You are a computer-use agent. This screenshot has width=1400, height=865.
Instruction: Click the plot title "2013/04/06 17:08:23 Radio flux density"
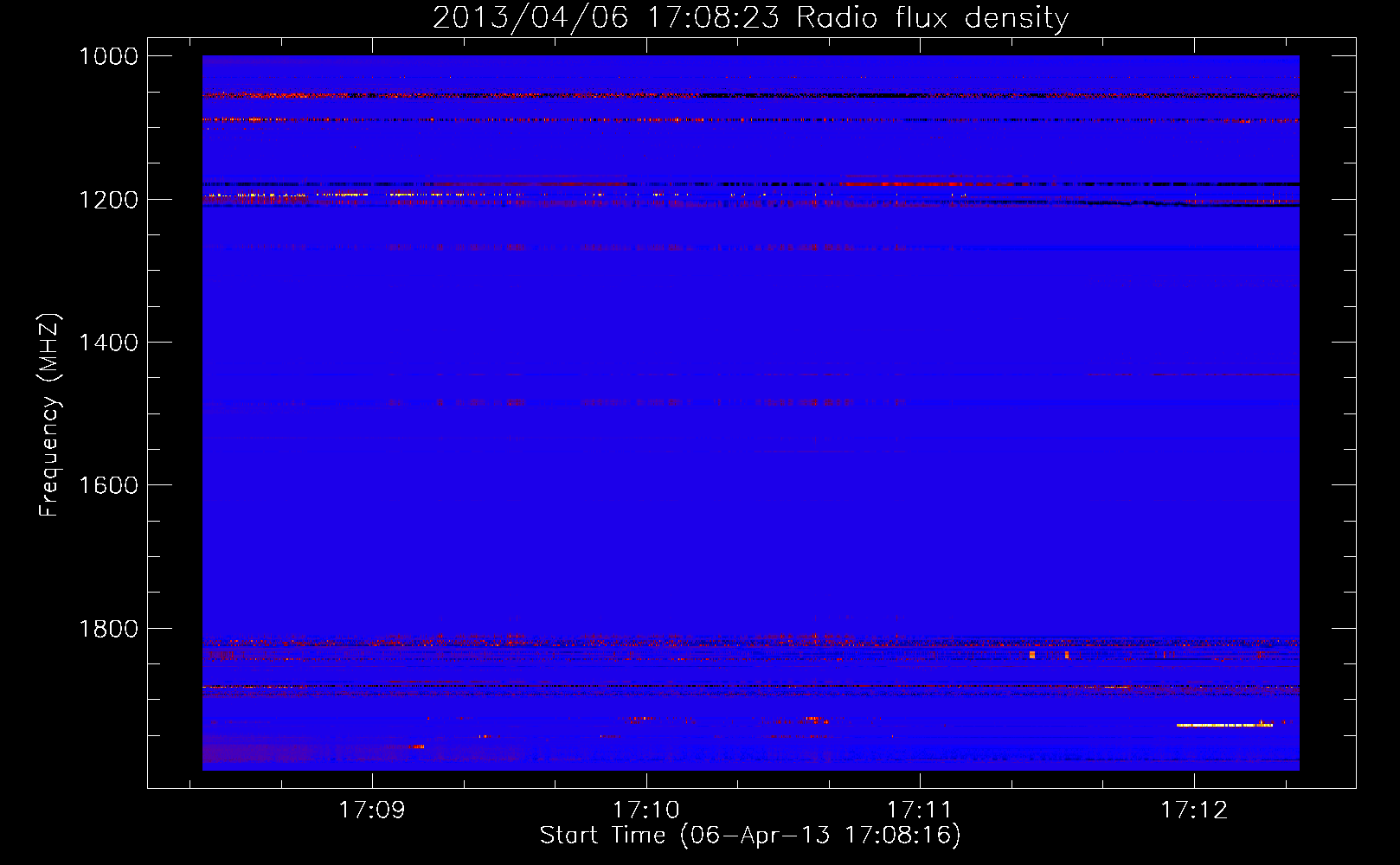click(750, 17)
